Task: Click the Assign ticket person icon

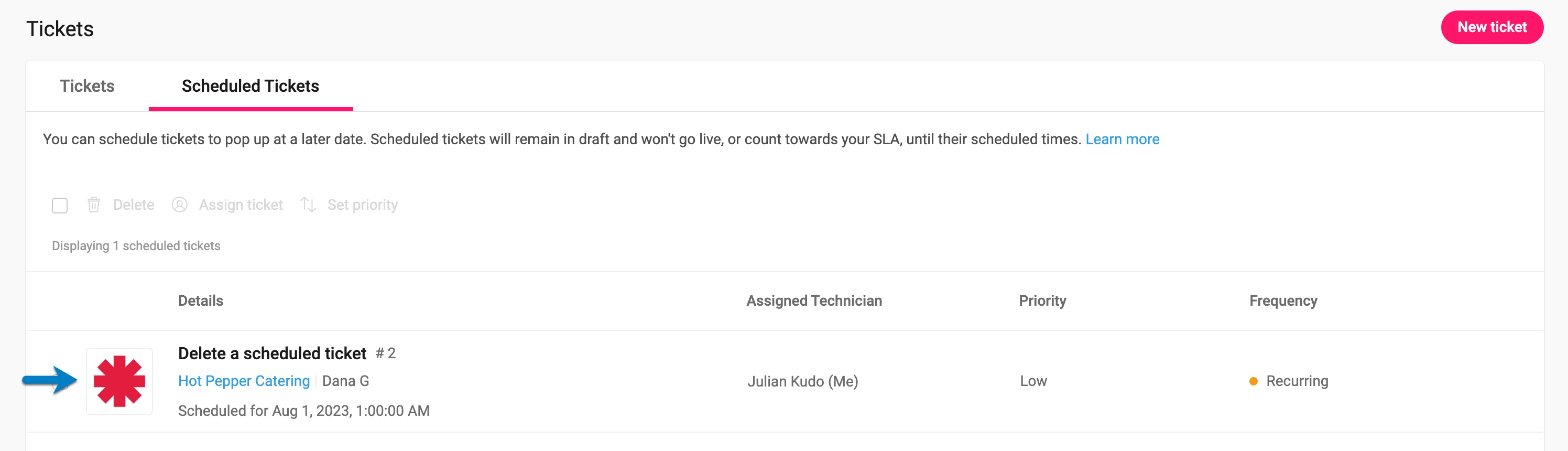Action: pyautogui.click(x=180, y=205)
